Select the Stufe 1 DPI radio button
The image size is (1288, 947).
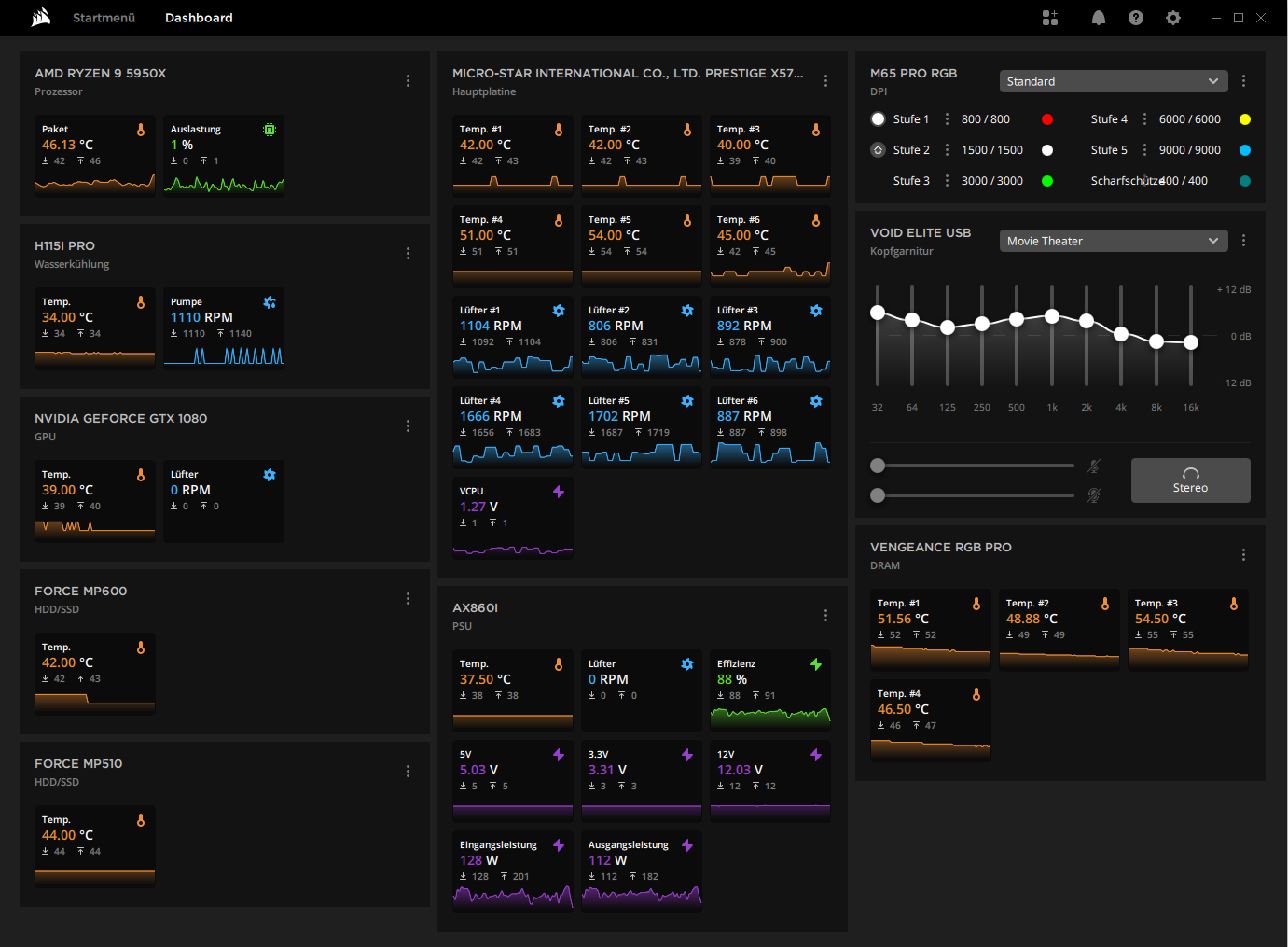878,119
